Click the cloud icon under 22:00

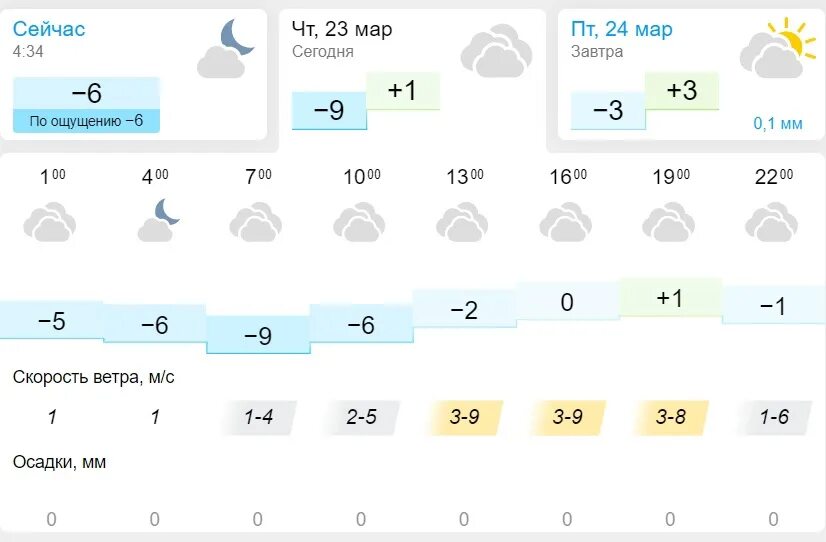(771, 222)
